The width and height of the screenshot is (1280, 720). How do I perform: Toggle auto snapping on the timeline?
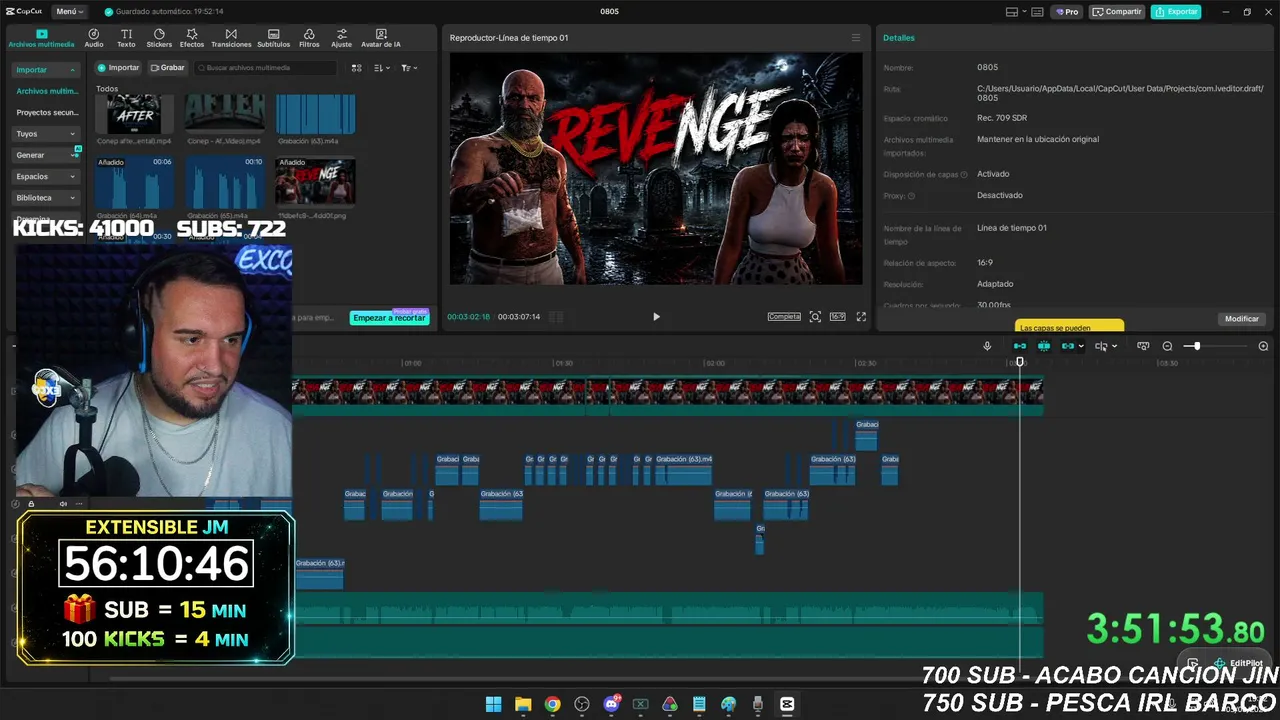1044,346
